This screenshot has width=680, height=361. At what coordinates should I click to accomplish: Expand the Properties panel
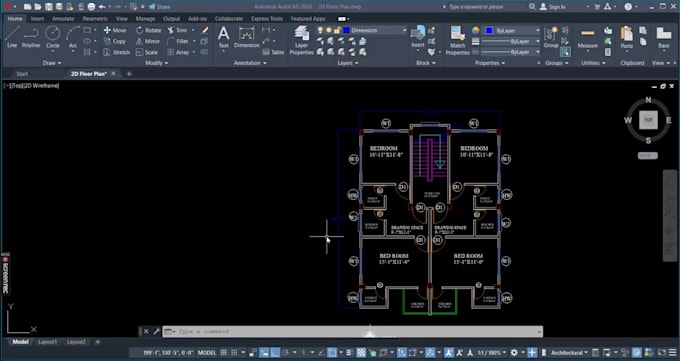coord(490,63)
